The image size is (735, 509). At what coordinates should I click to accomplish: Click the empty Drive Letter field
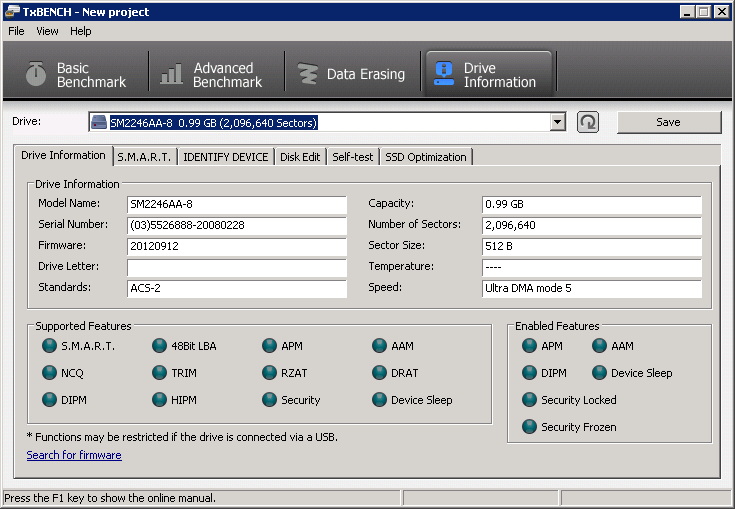click(237, 268)
